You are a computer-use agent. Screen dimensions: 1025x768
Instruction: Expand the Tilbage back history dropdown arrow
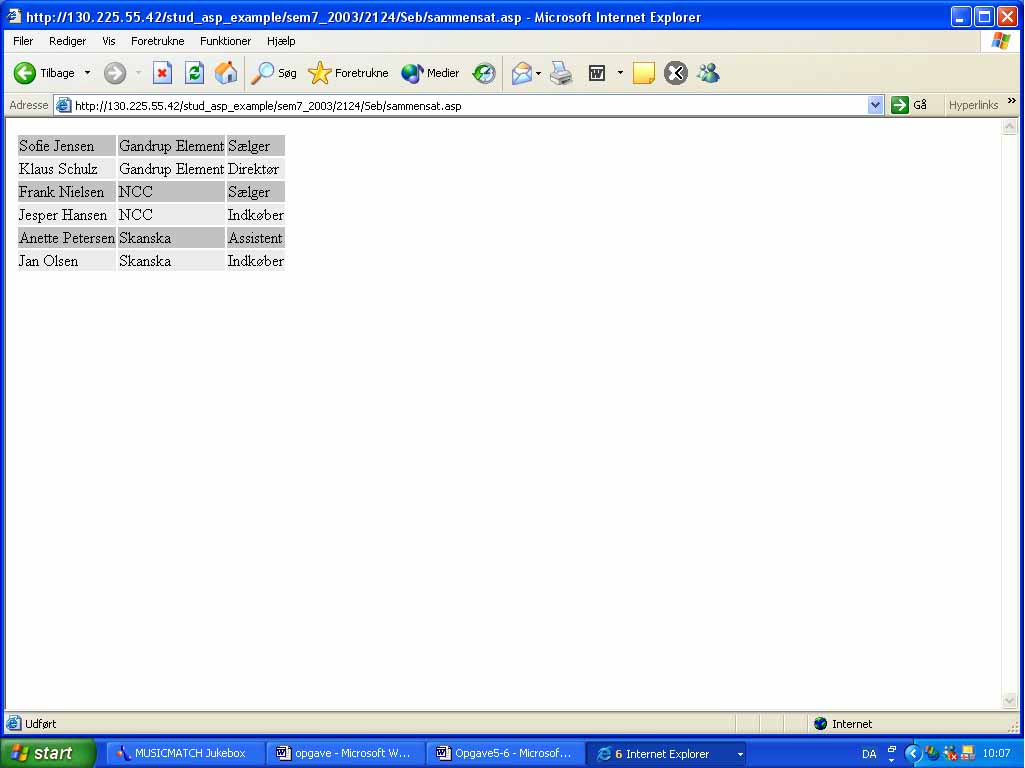click(x=87, y=73)
